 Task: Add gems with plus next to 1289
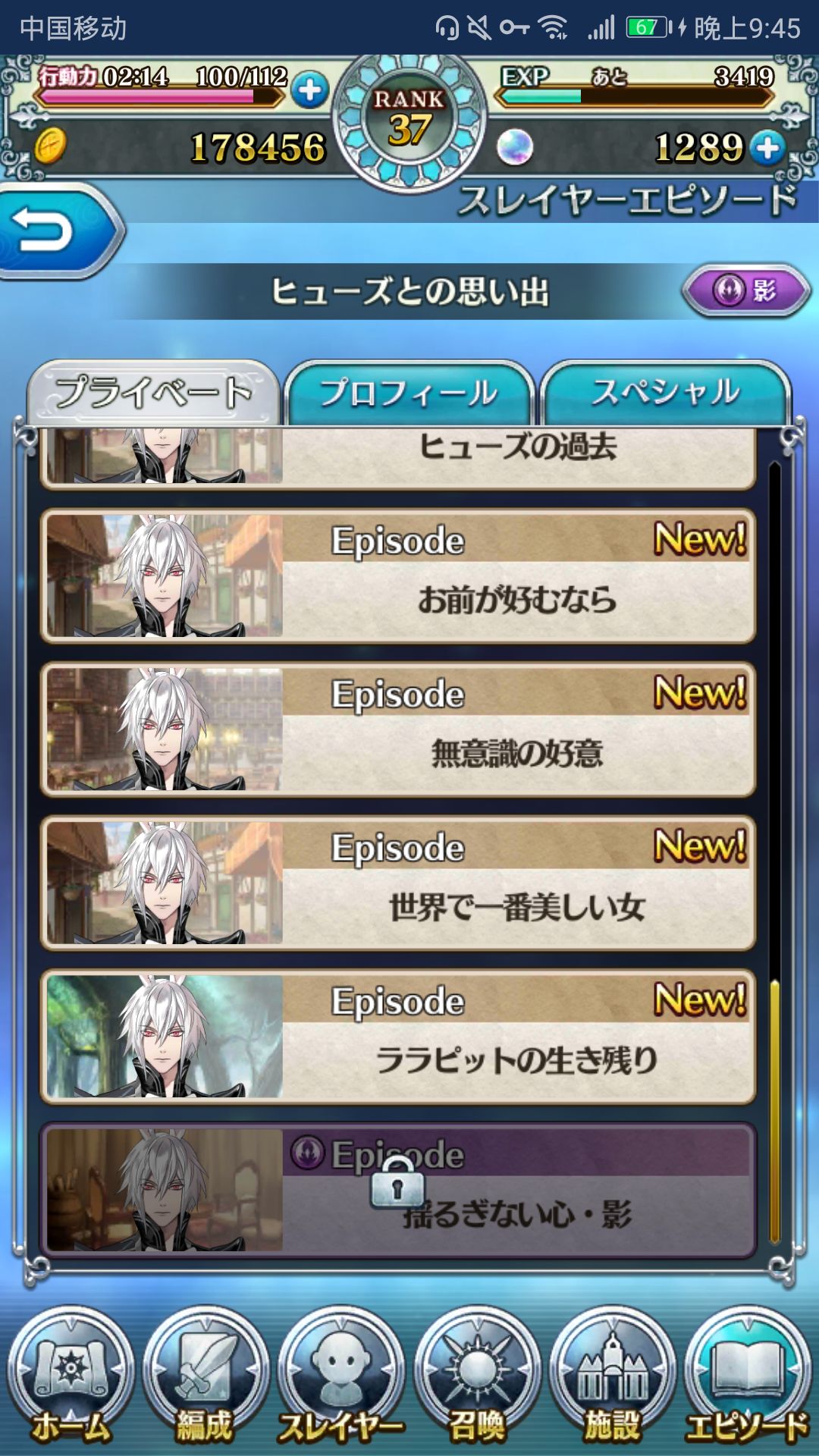[x=768, y=147]
